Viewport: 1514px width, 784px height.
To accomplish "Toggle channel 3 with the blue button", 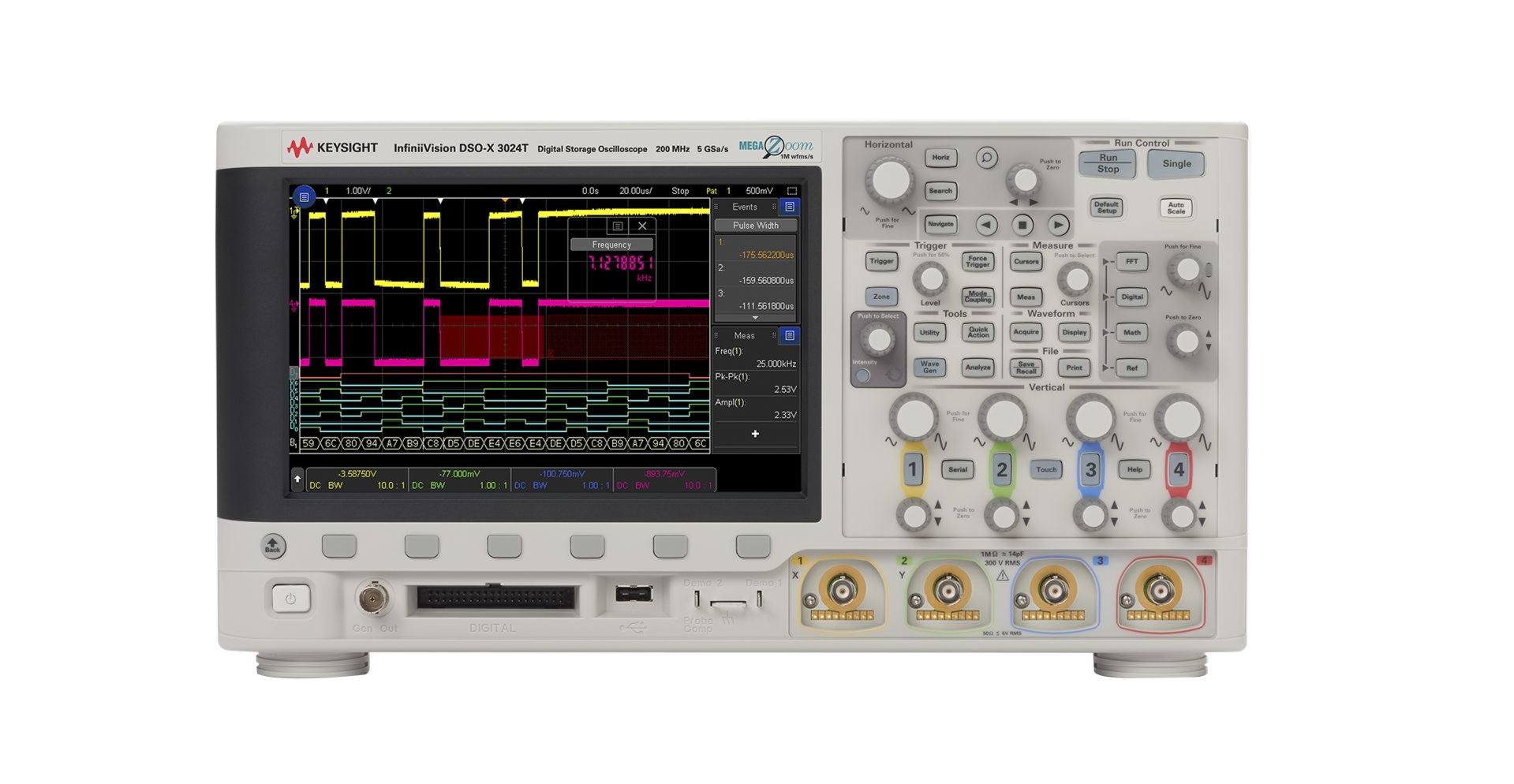I will pyautogui.click(x=1090, y=469).
